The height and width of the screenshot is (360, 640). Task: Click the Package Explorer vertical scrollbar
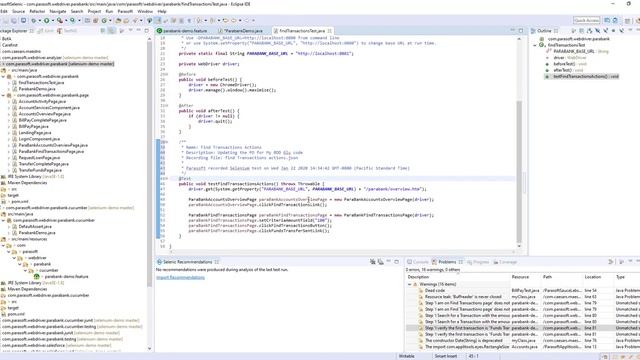click(x=149, y=163)
